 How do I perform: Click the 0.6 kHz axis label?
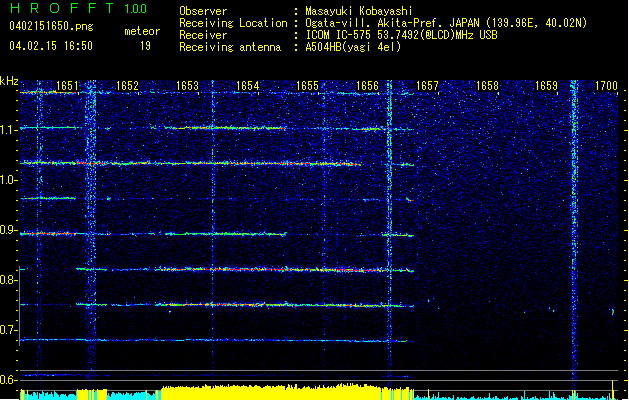[8, 380]
